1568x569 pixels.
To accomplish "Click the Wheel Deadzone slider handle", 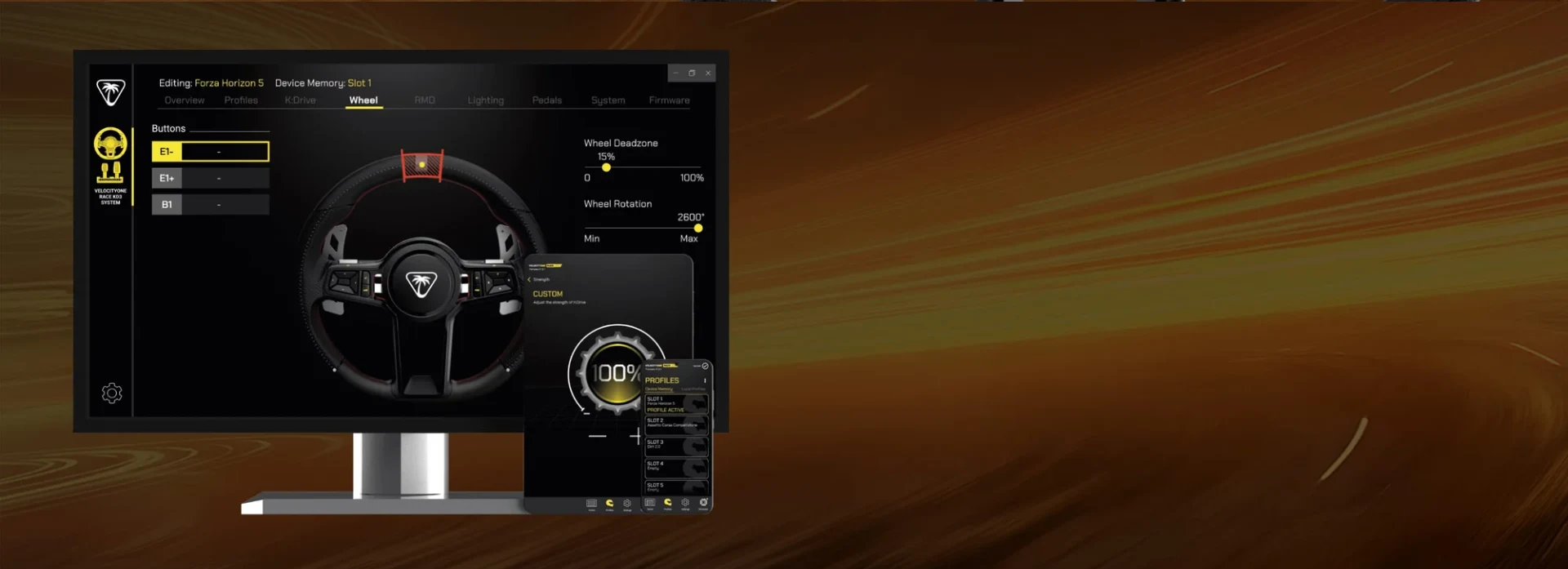I will click(x=606, y=167).
